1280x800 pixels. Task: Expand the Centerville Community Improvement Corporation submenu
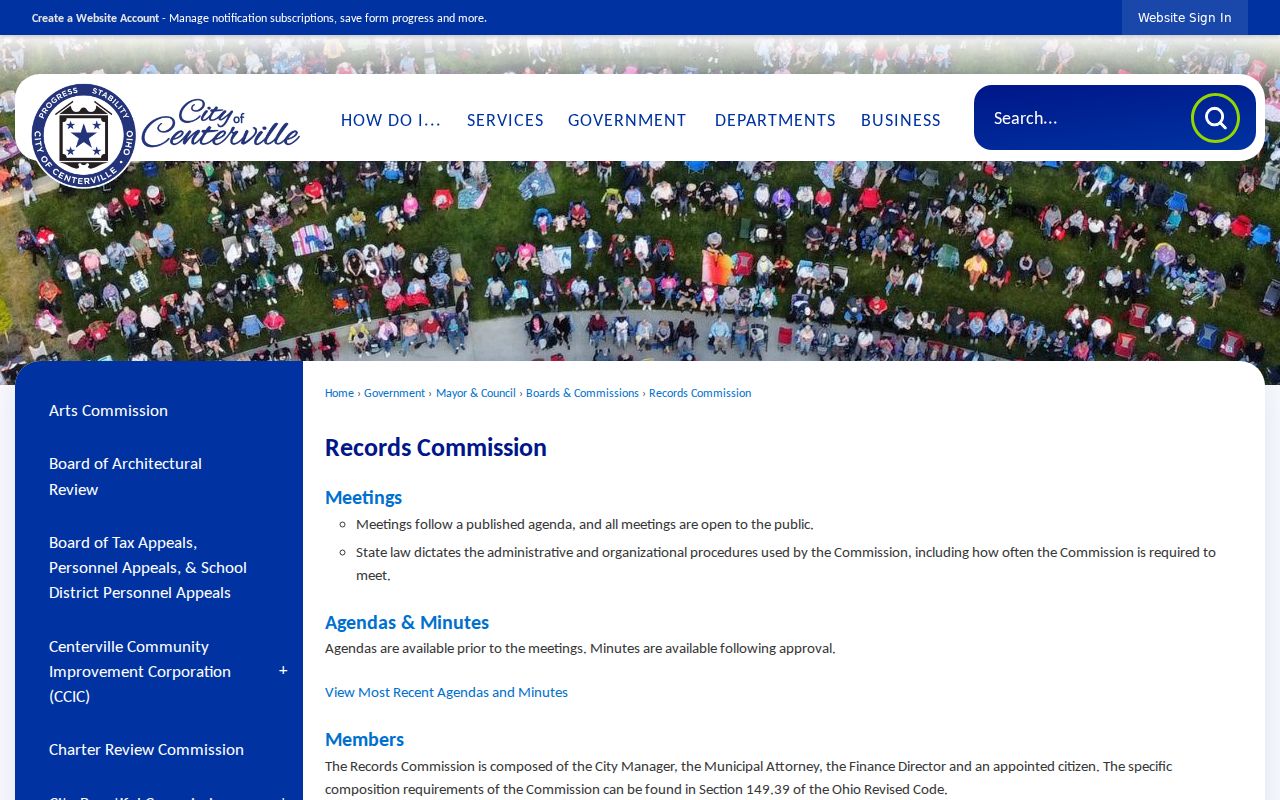pos(283,671)
